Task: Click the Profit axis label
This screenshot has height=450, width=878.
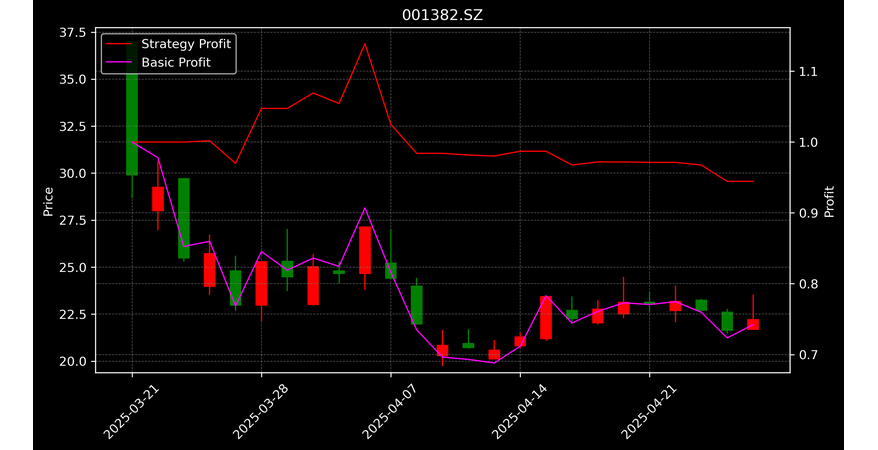Action: [829, 201]
